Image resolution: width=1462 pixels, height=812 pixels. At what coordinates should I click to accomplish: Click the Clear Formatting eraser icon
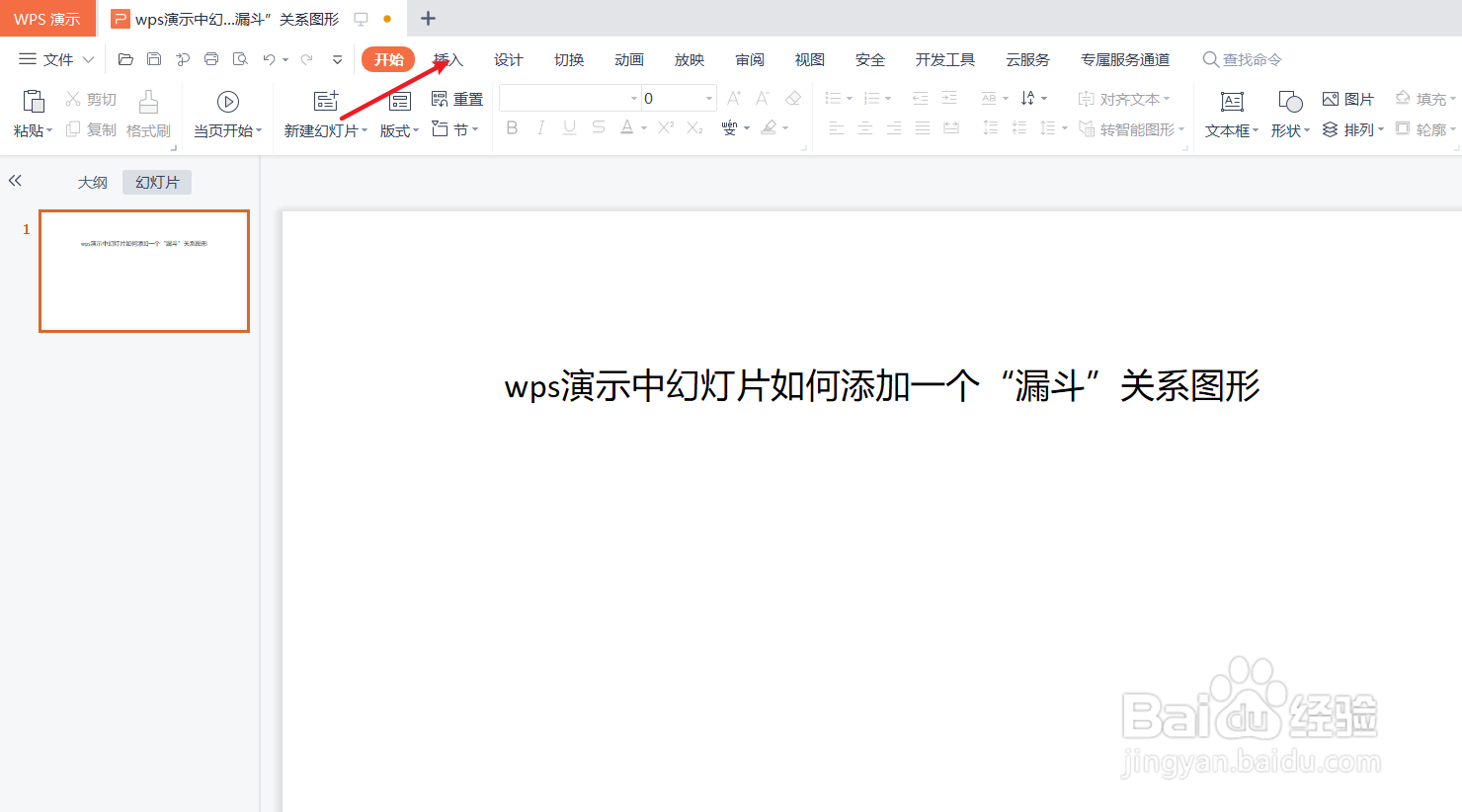(792, 98)
